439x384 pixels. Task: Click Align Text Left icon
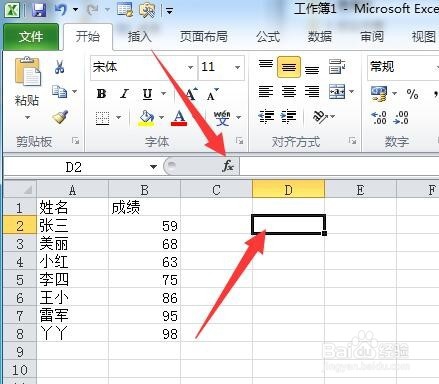click(x=266, y=91)
